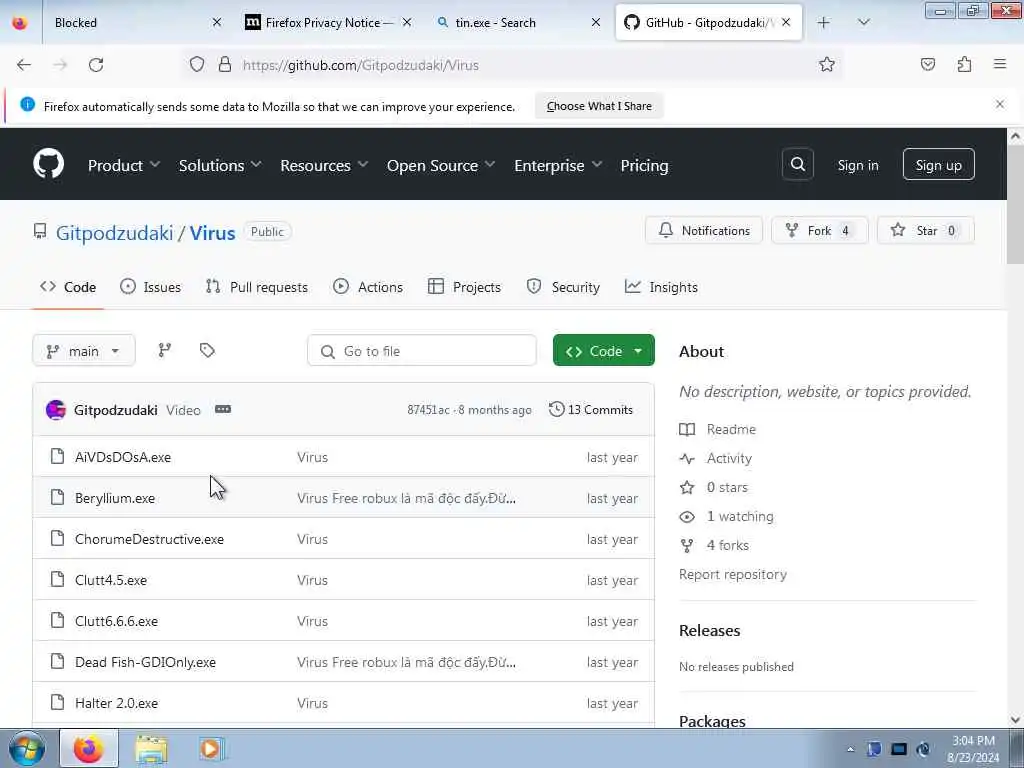Open the Firefox extensions puzzle icon
The width and height of the screenshot is (1024, 768).
[964, 64]
